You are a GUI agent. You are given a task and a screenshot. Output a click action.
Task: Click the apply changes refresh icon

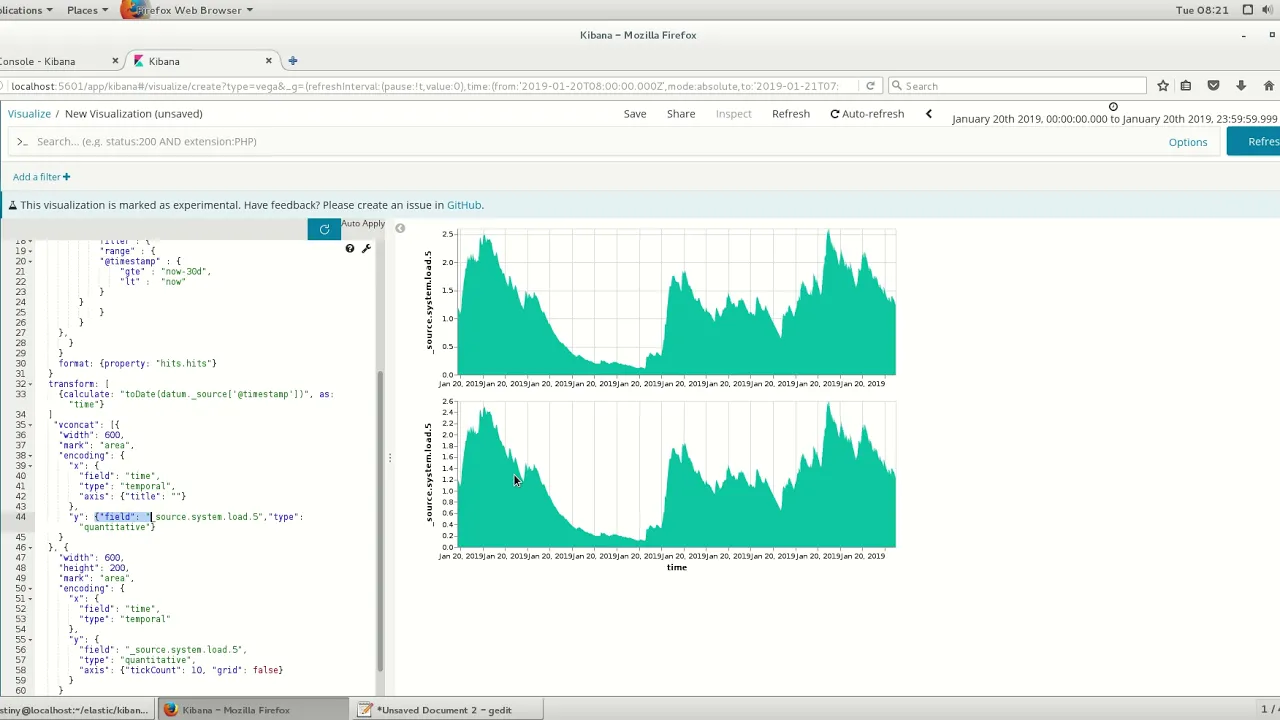click(x=324, y=230)
